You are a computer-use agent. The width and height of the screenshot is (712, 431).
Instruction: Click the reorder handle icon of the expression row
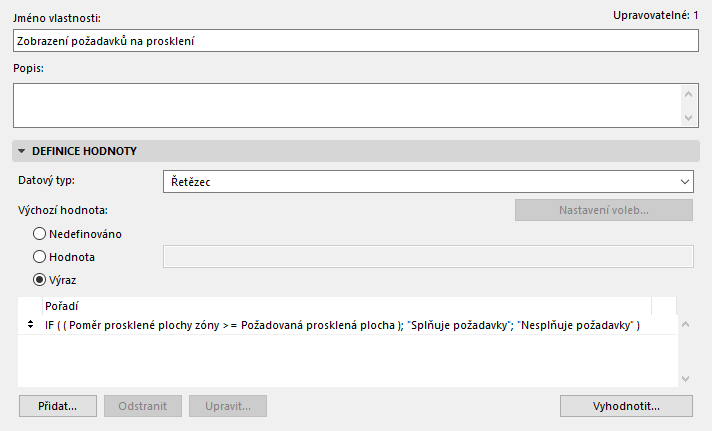tap(27, 326)
